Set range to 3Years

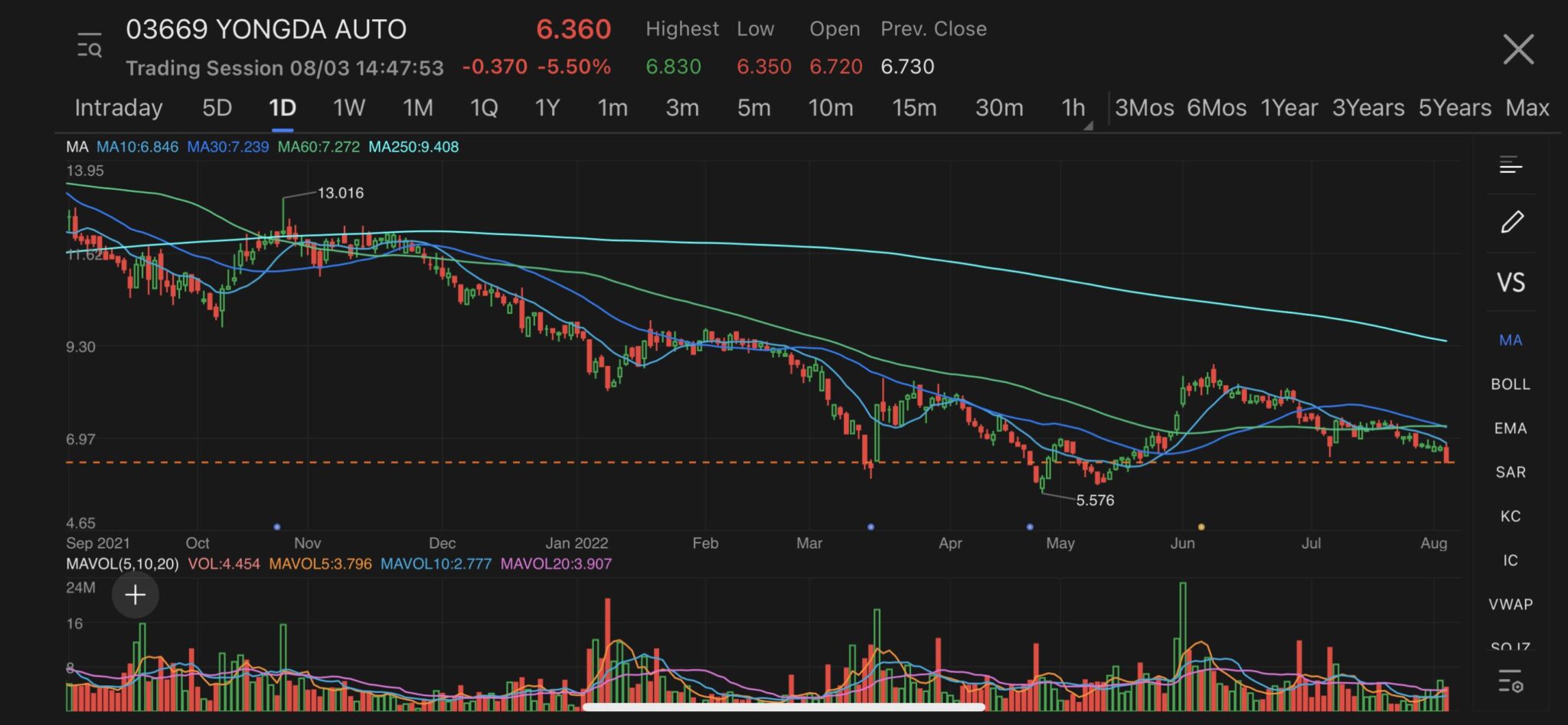1368,107
